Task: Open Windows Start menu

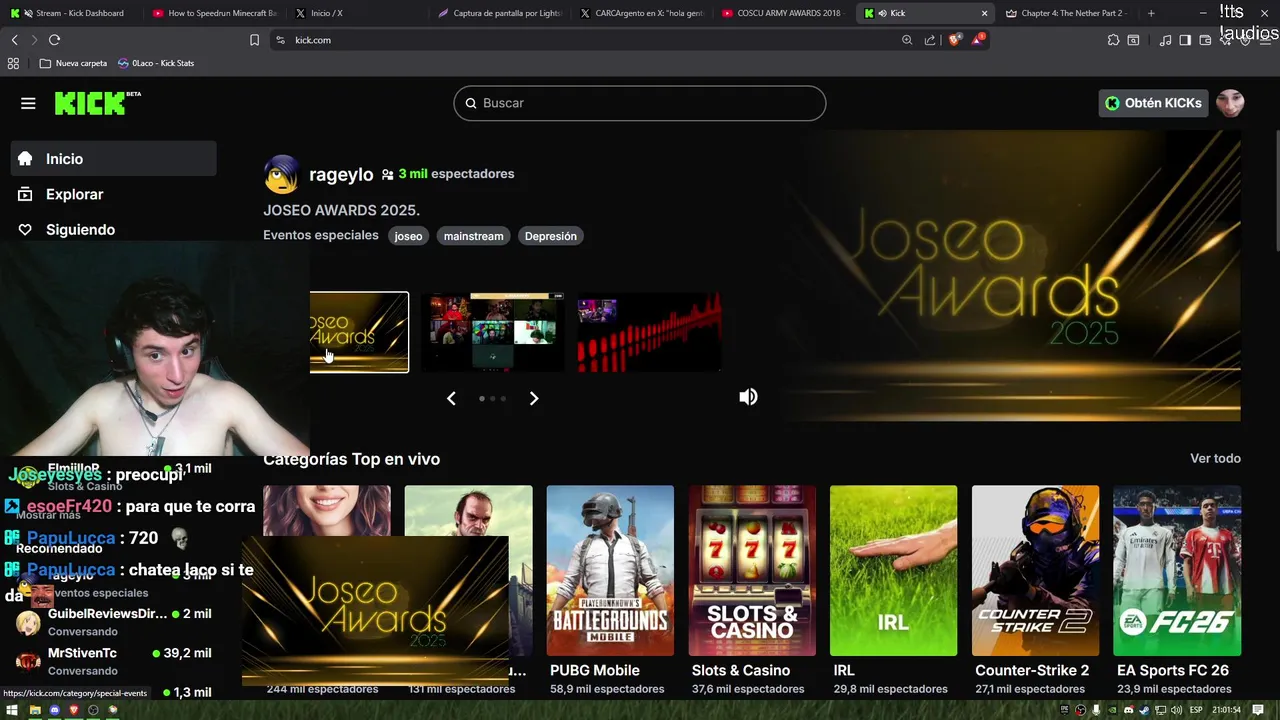Action: 13,710
